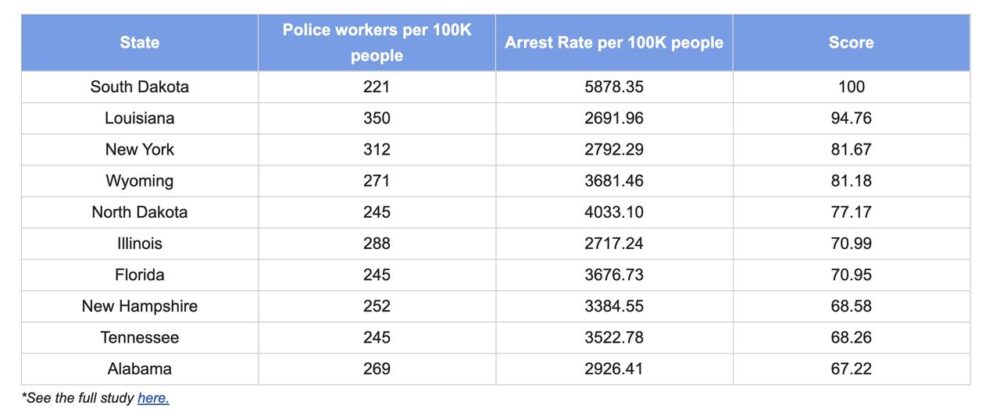This screenshot has width=1000, height=416.
Task: Click the South Dakota state cell
Action: click(x=139, y=87)
